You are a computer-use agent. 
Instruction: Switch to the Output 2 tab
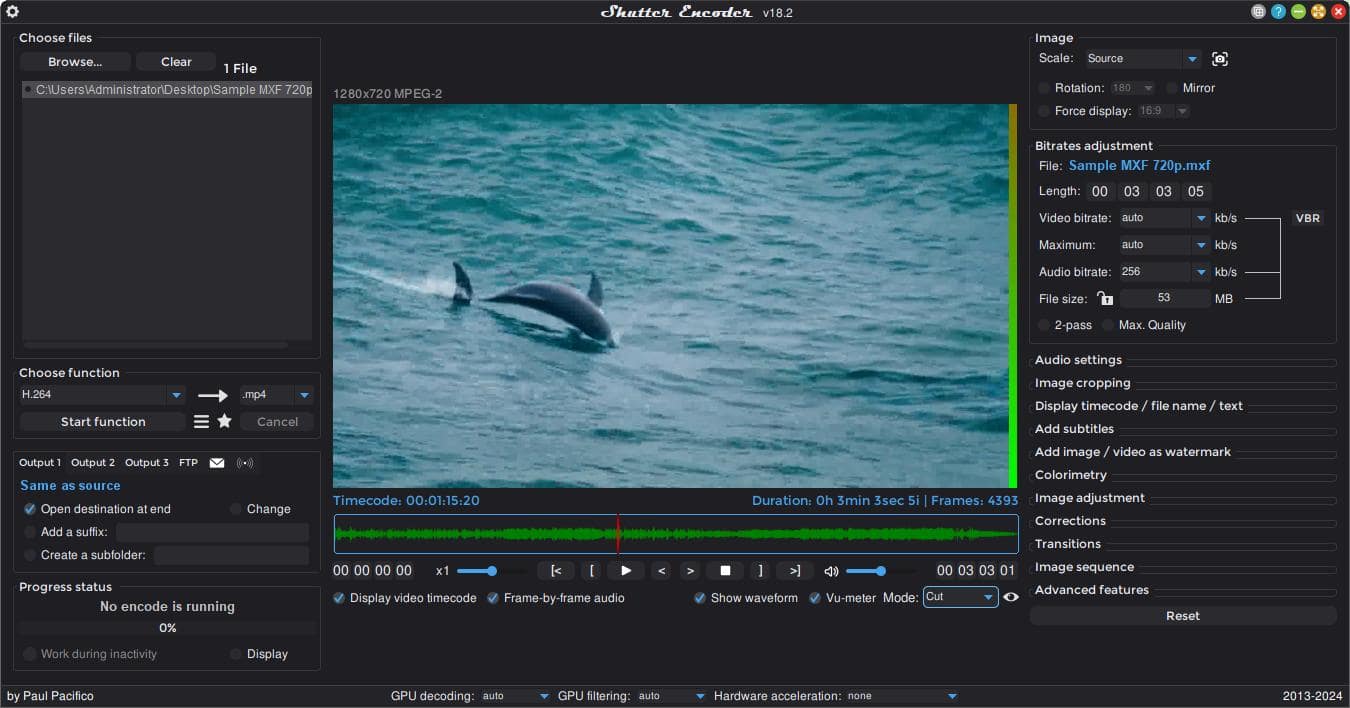tap(92, 463)
